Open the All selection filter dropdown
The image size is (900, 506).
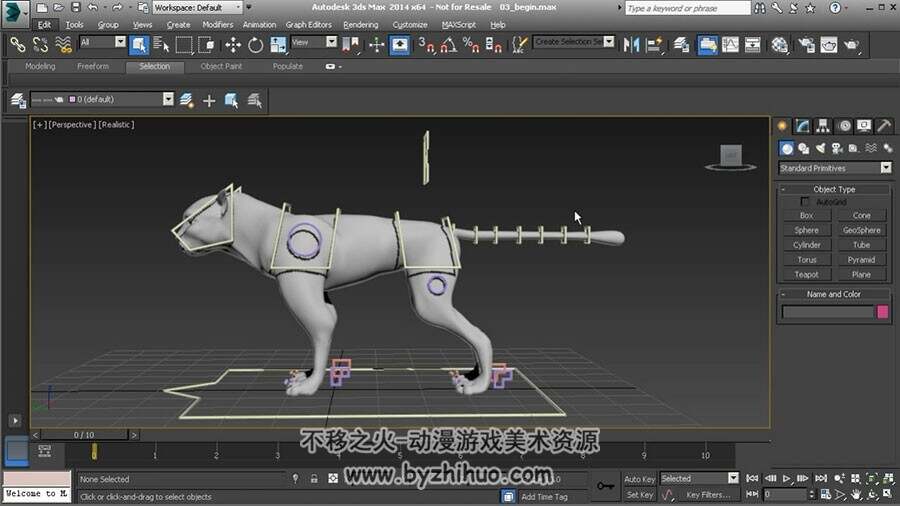[102, 42]
